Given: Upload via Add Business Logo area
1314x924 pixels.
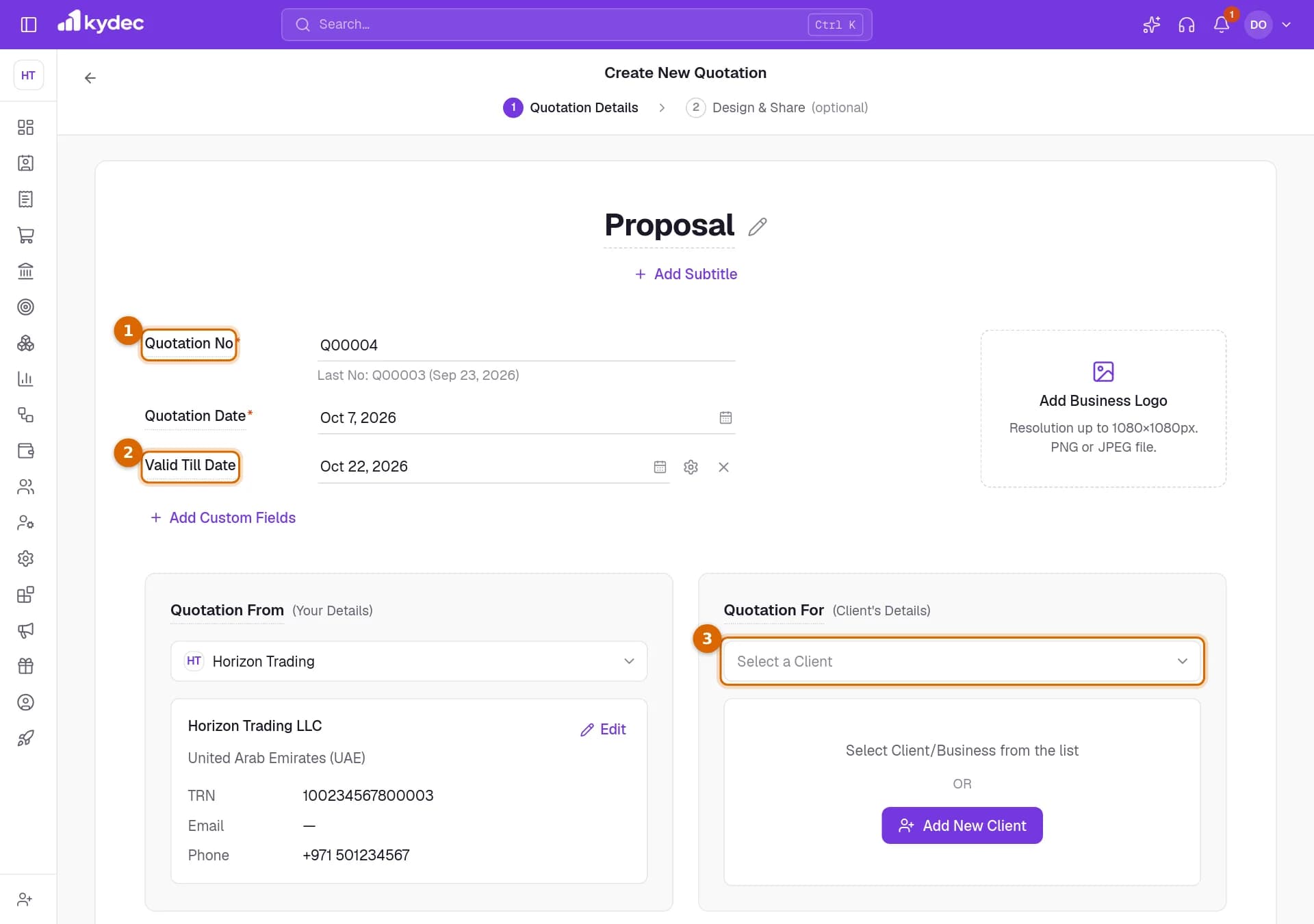Looking at the screenshot, I should coord(1103,409).
